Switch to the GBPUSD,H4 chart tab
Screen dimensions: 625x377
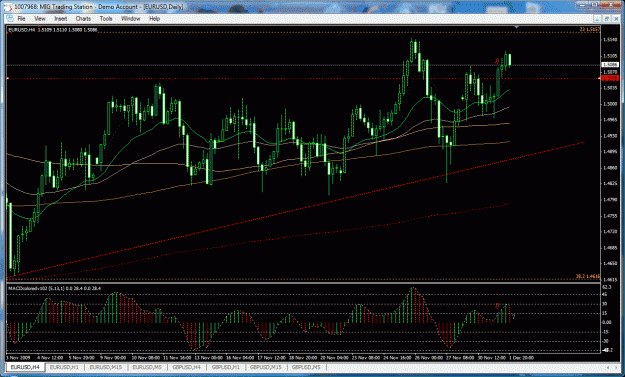(x=187, y=367)
